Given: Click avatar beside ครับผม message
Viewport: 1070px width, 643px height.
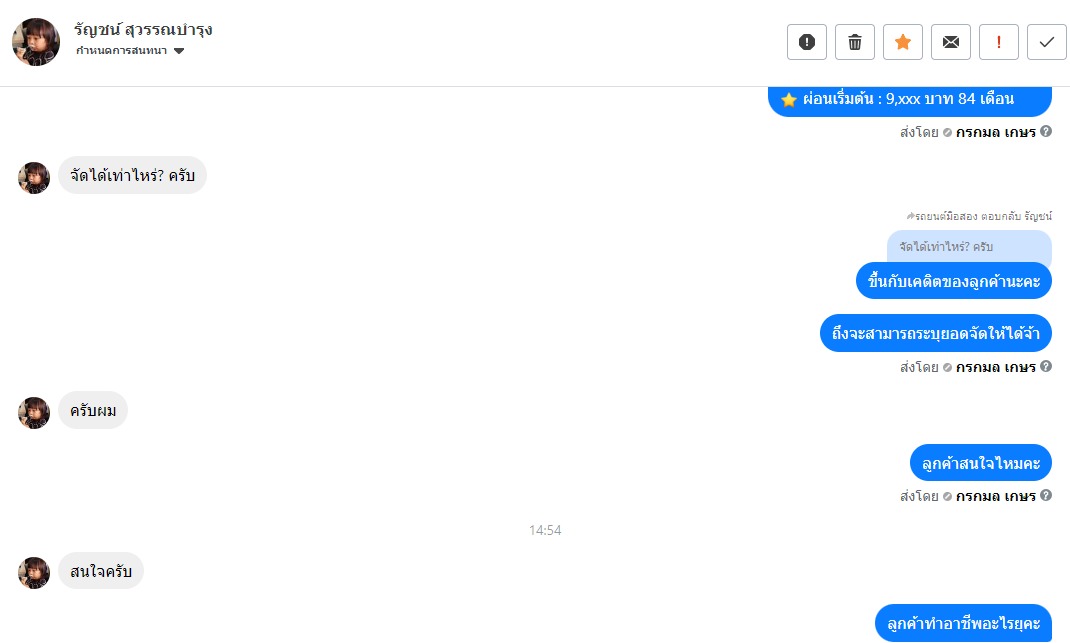Looking at the screenshot, I should tap(34, 413).
